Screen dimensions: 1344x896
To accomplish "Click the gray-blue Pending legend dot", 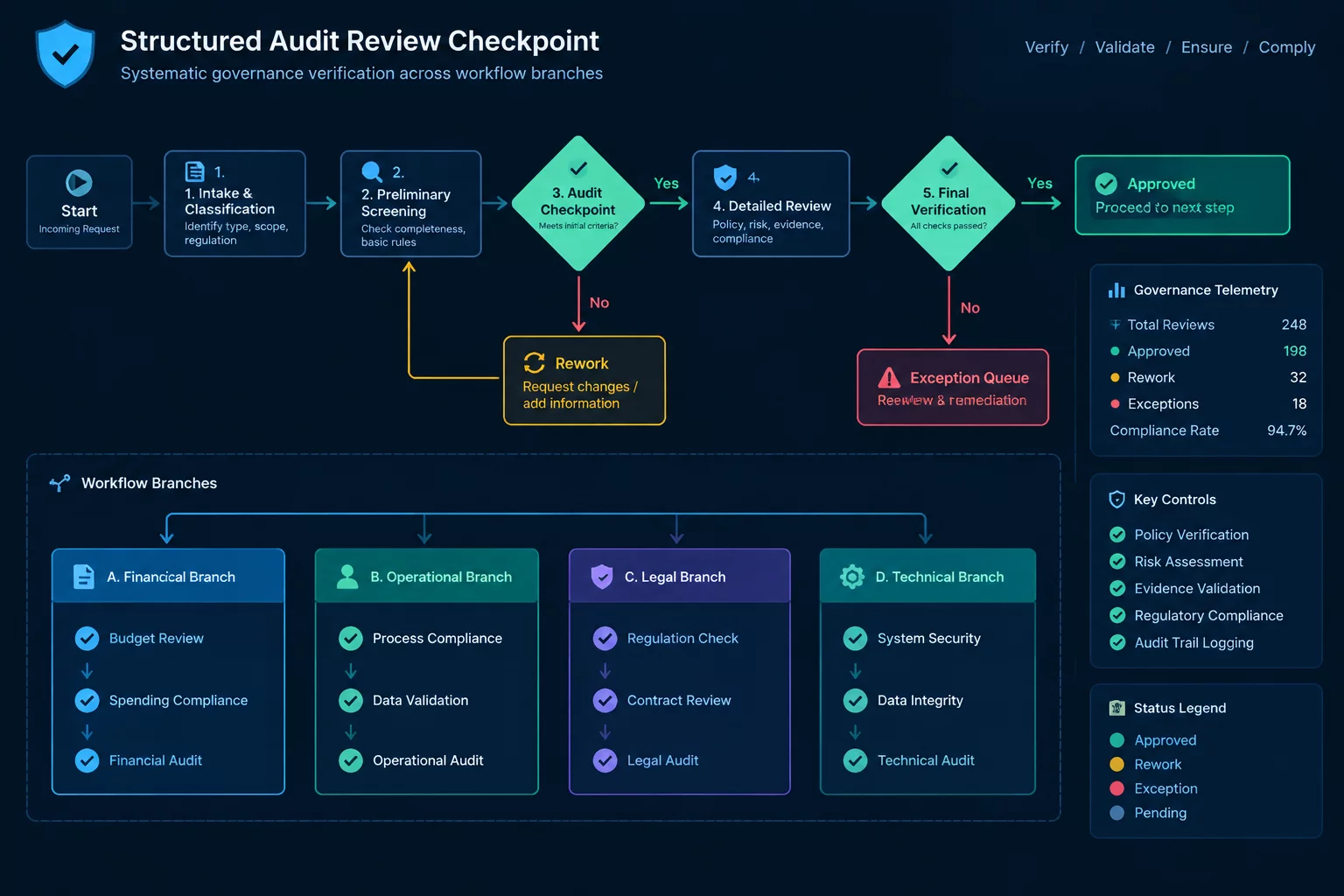I will point(1116,813).
